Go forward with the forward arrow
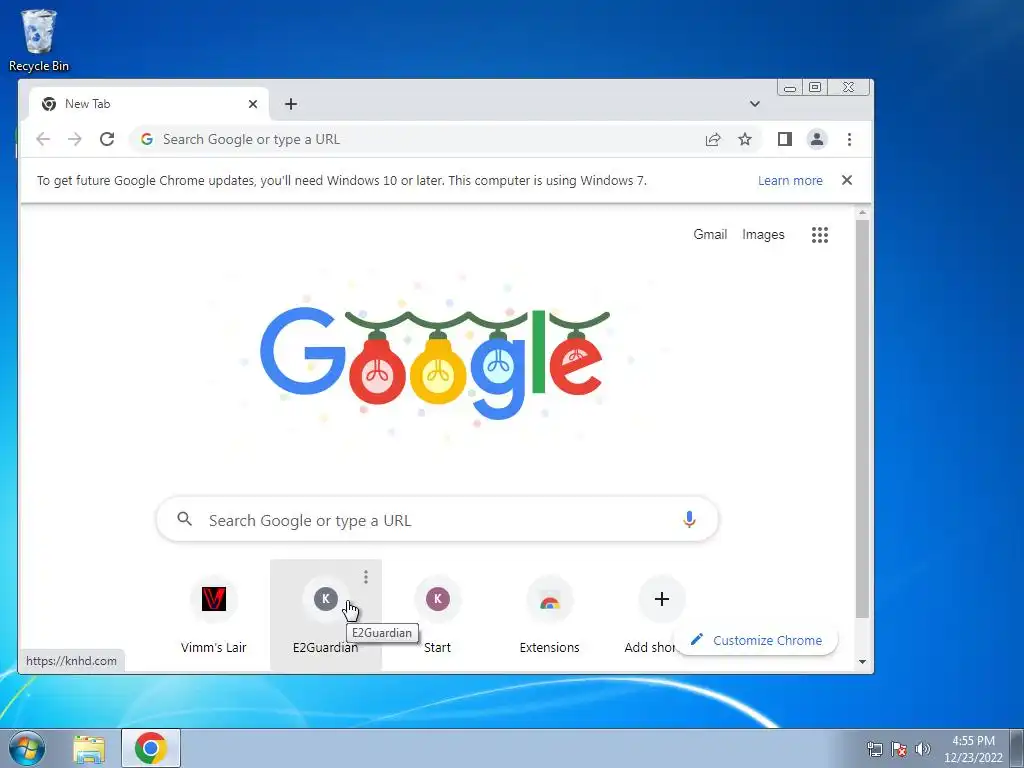The width and height of the screenshot is (1024, 768). click(x=75, y=139)
